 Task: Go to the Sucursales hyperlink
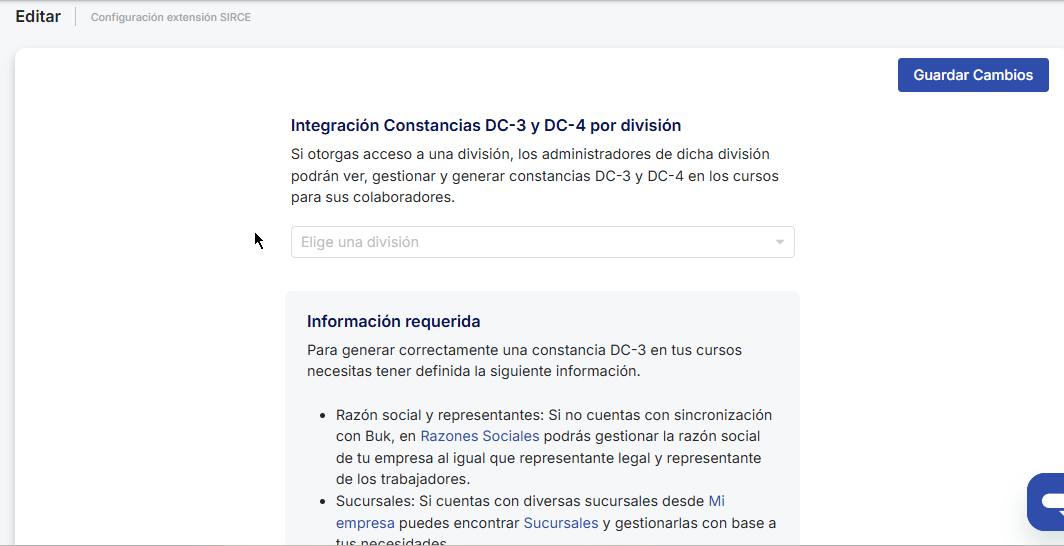(560, 523)
